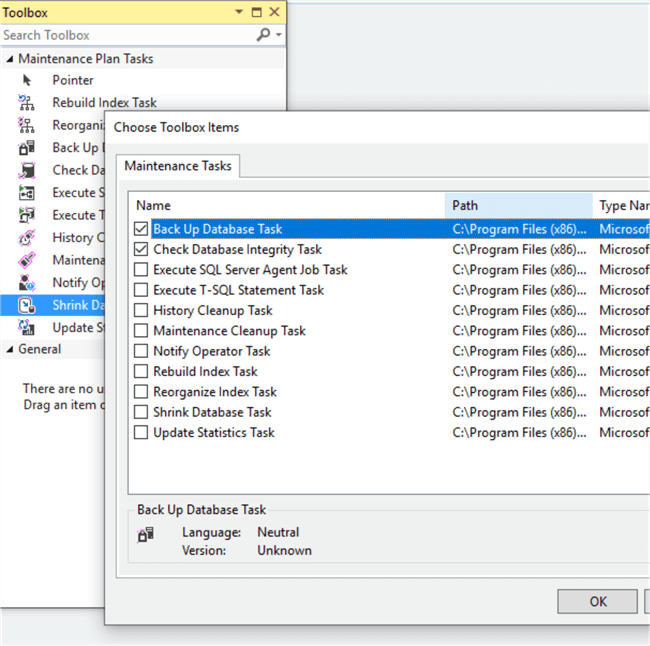Tick the Reorganize Index Task checkbox
The height and width of the screenshot is (646, 650).
pyautogui.click(x=141, y=391)
